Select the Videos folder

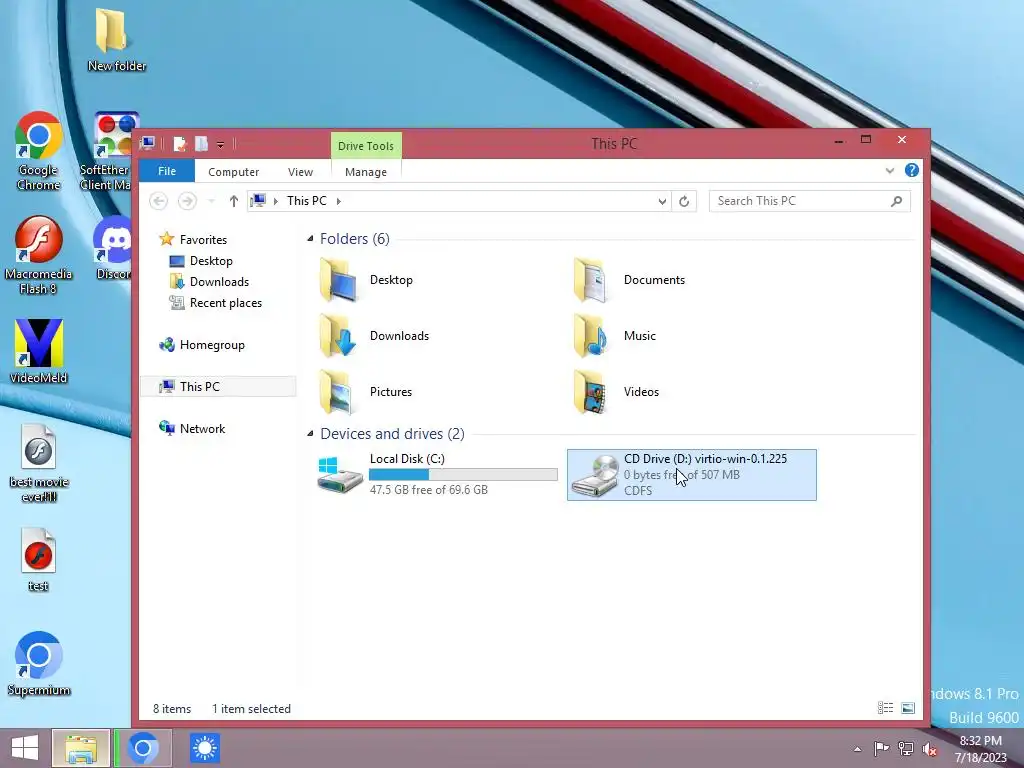616,392
